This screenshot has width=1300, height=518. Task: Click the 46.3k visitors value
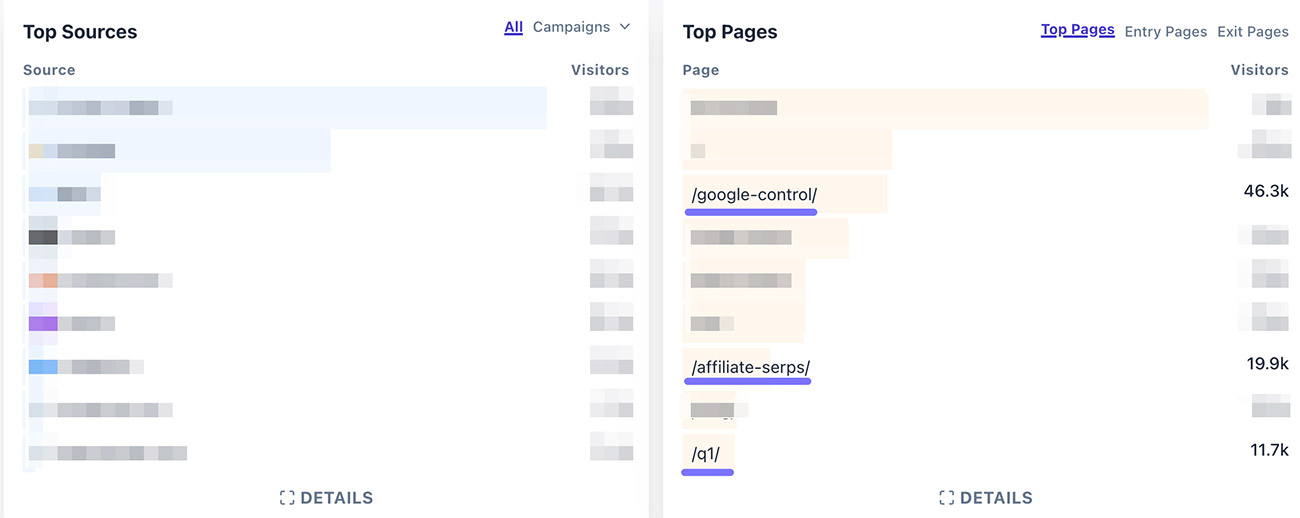point(1266,190)
